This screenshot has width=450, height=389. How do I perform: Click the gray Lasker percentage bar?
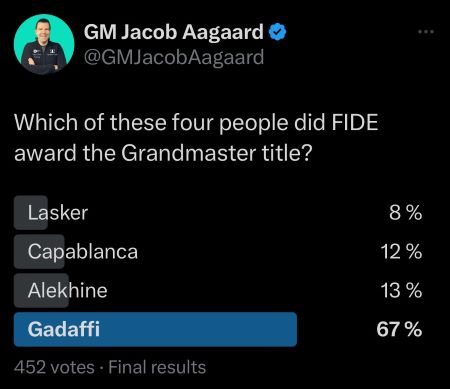(x=31, y=213)
